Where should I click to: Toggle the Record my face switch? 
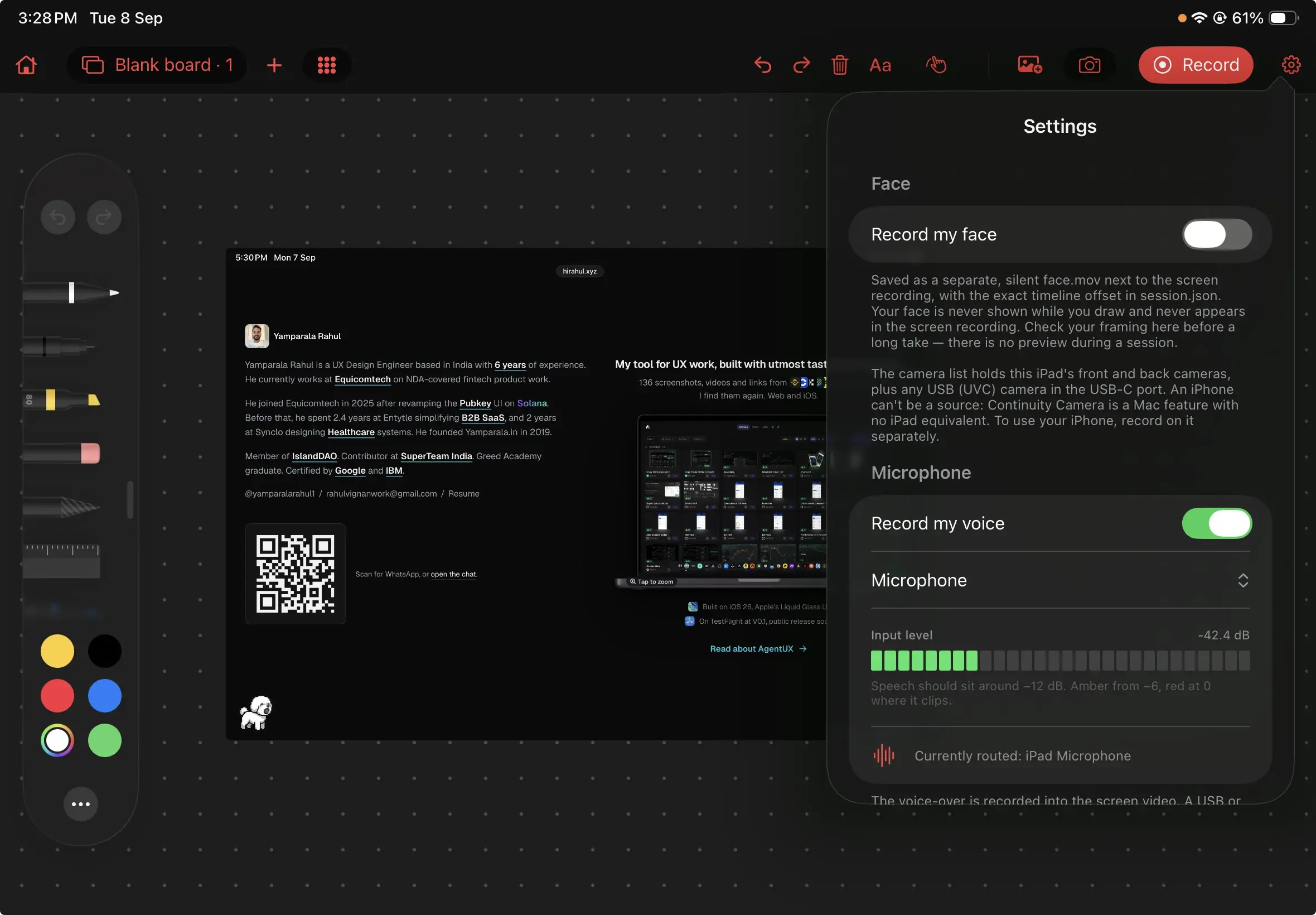1216,234
